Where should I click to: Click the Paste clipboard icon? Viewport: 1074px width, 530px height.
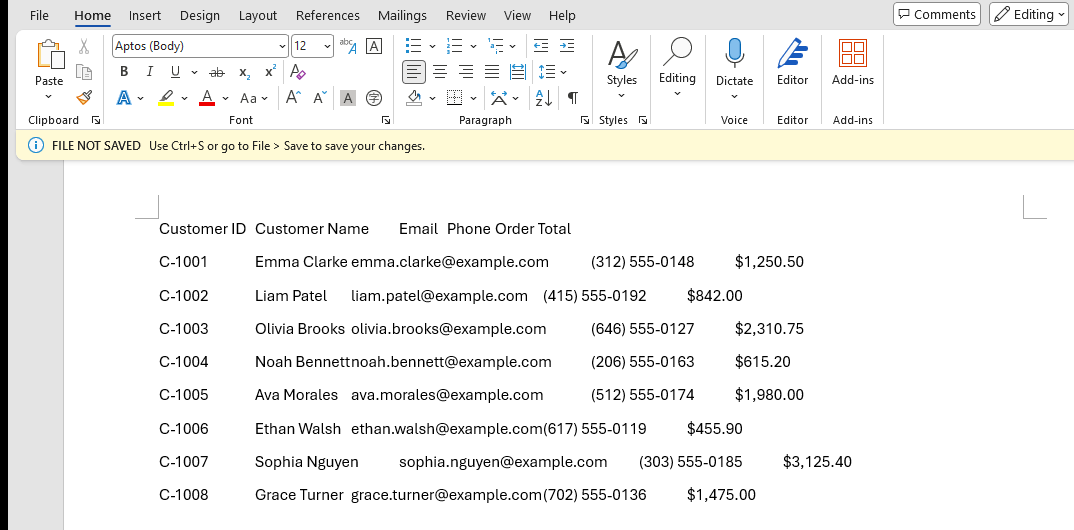click(50, 55)
